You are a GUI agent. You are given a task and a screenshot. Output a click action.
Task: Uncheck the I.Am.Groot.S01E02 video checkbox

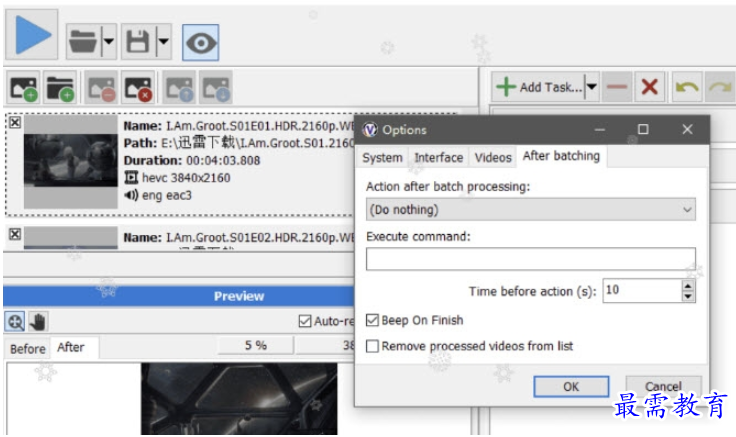coord(15,234)
